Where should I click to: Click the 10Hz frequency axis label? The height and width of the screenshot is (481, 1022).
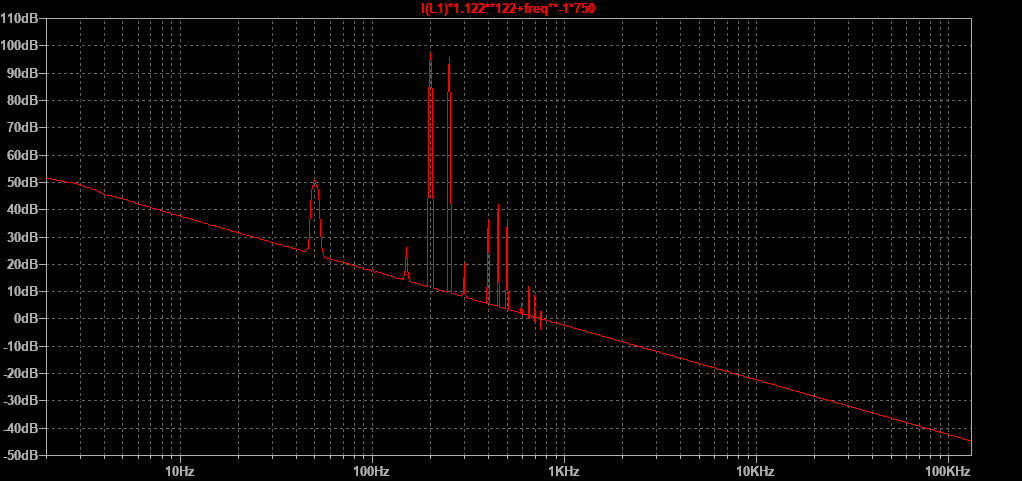pyautogui.click(x=181, y=470)
